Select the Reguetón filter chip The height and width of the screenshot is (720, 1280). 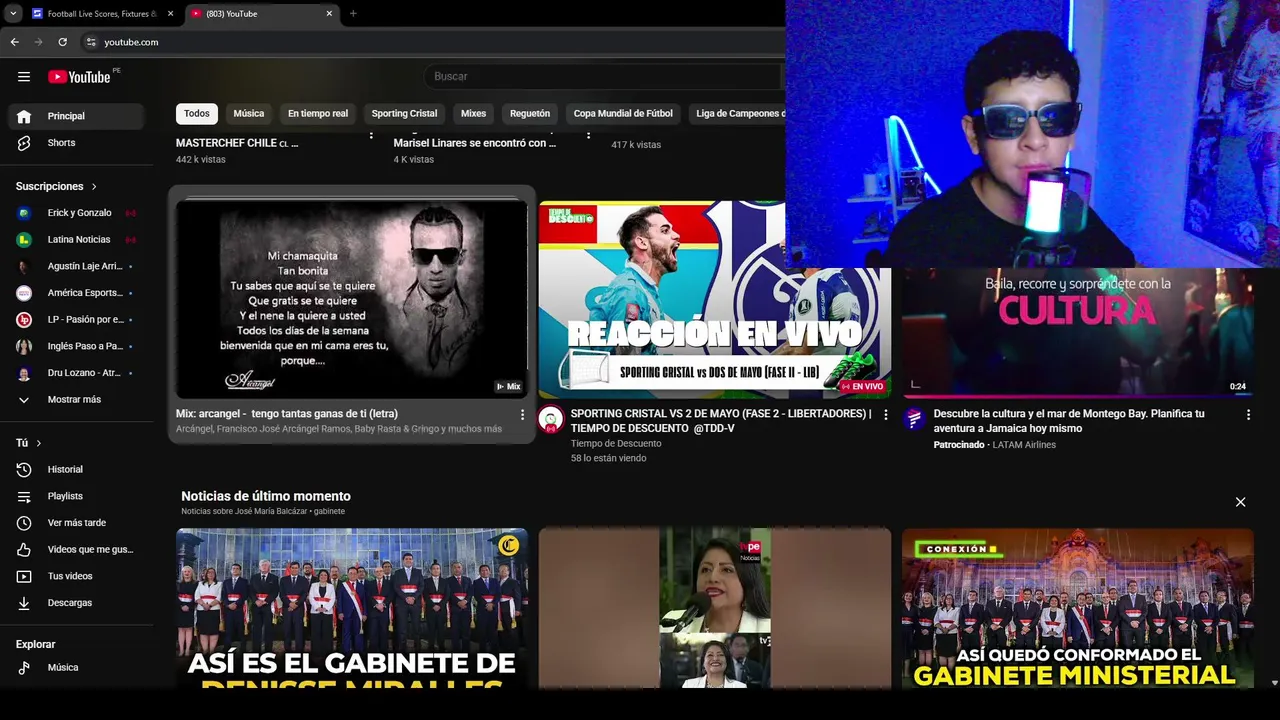click(530, 114)
